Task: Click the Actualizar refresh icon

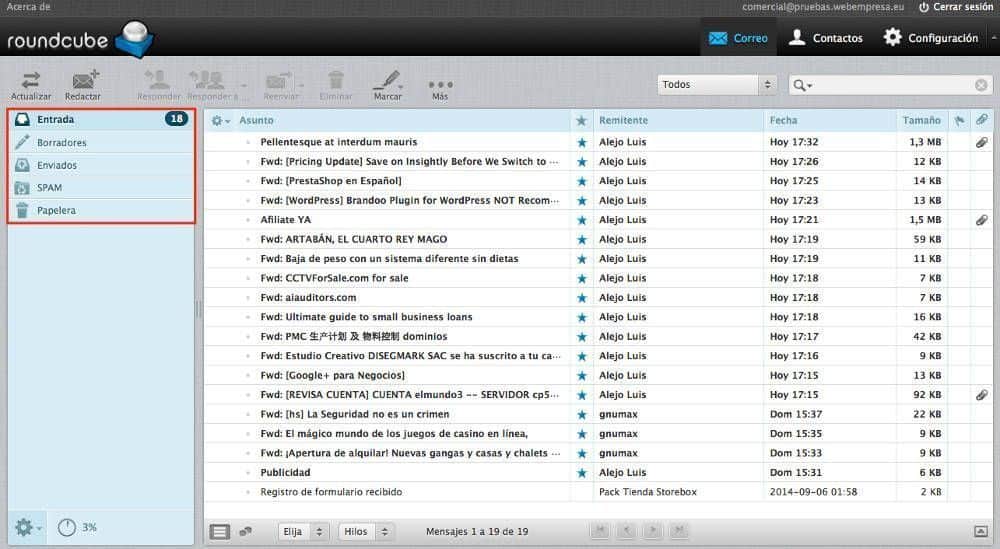Action: 31,81
